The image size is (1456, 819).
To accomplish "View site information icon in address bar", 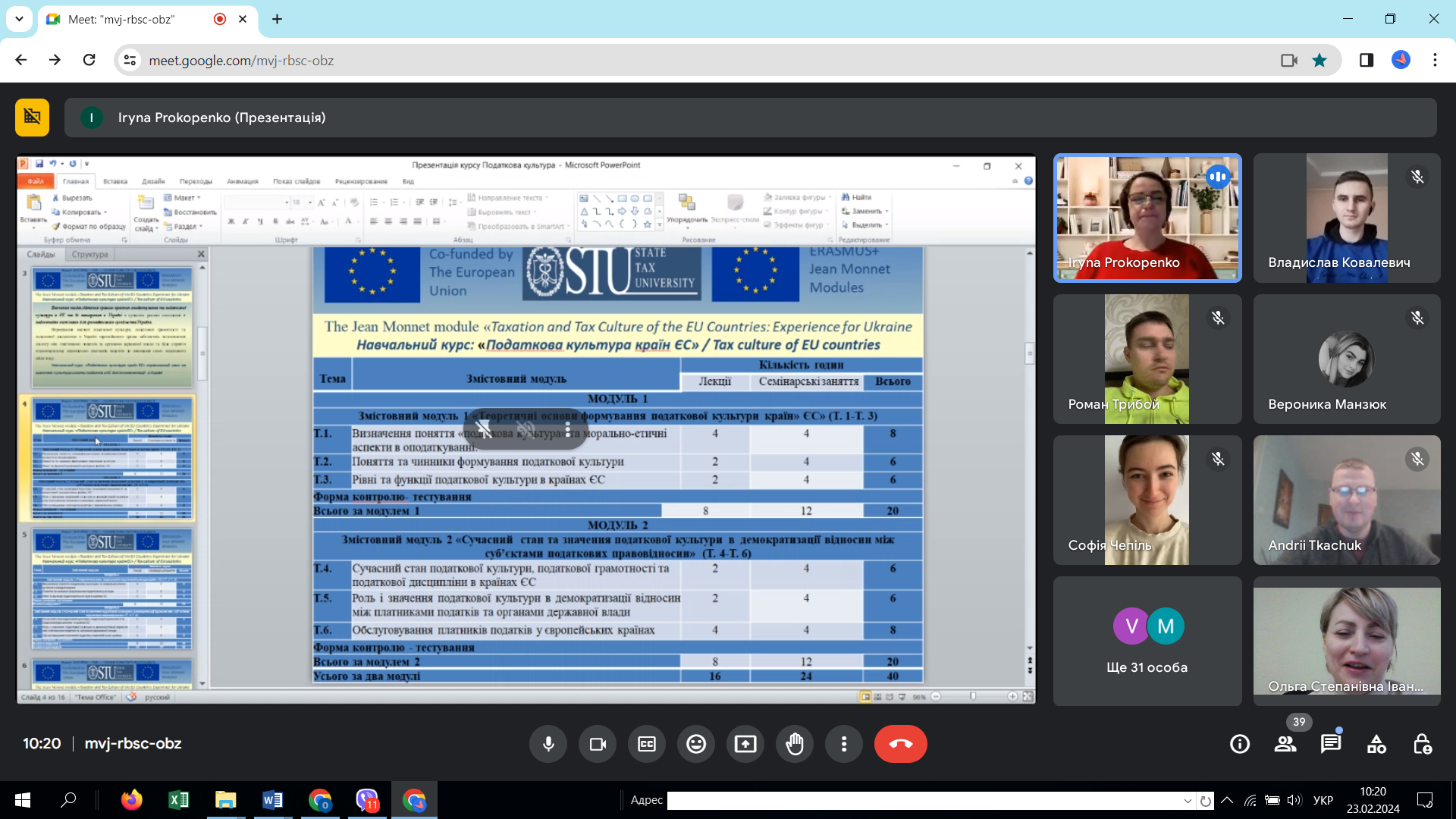I will point(130,60).
